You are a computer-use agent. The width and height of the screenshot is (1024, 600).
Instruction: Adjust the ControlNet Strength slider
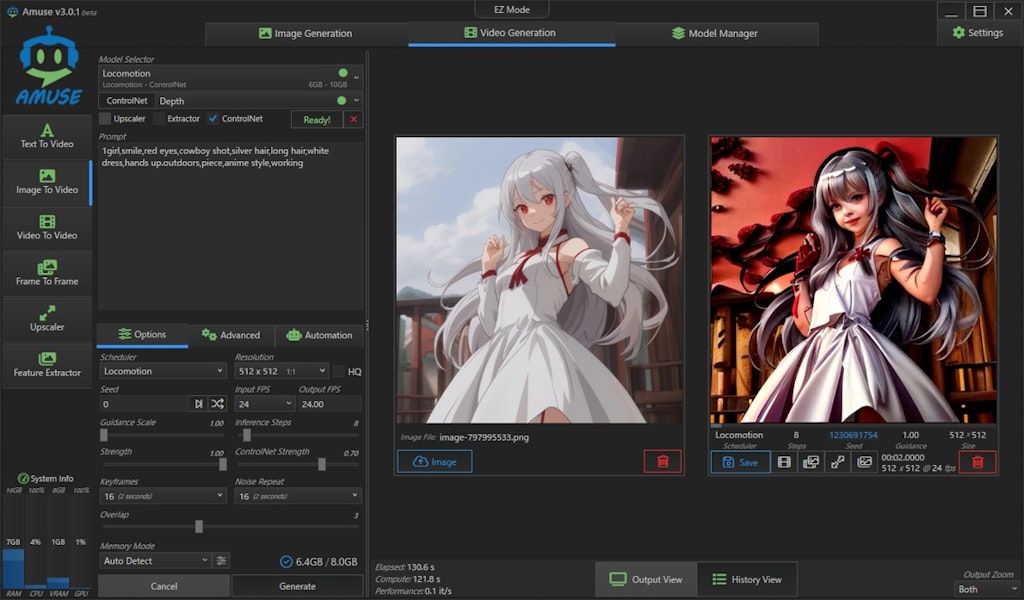click(x=321, y=464)
